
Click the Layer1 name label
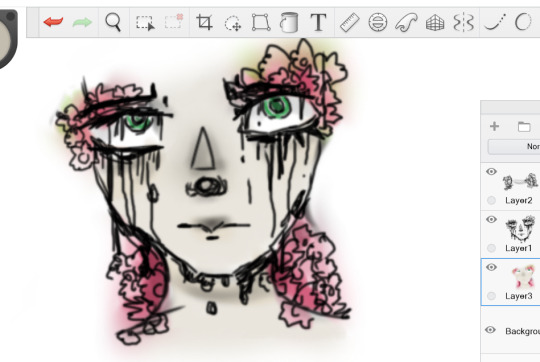519,248
